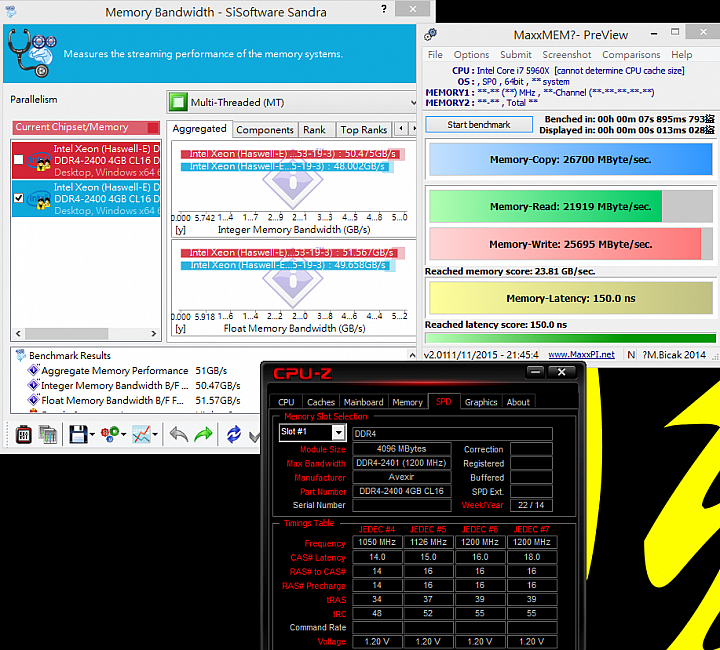Click the DDR4 memory type field
The height and width of the screenshot is (650, 720).
point(452,433)
